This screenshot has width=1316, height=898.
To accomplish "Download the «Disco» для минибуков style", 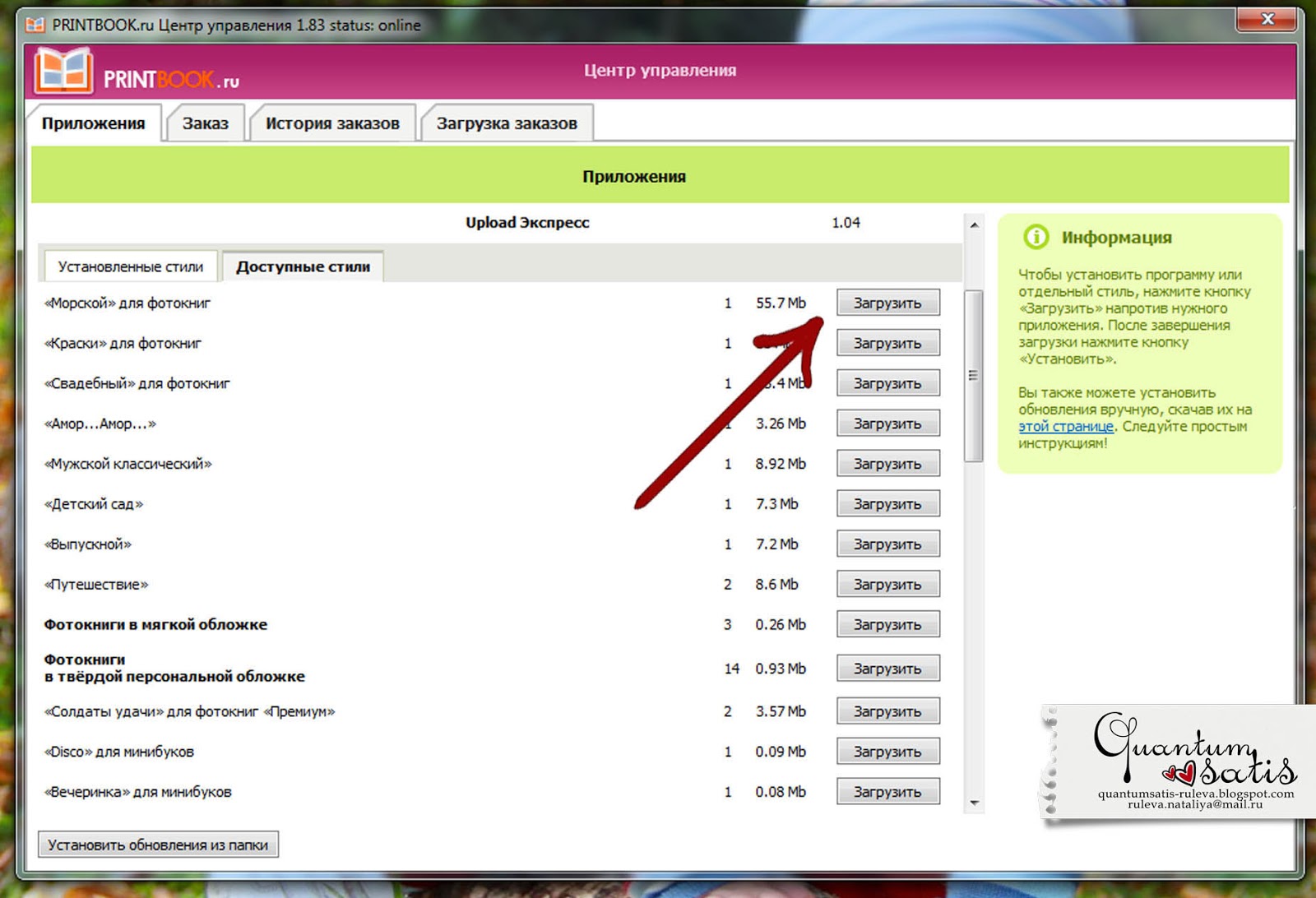I will (887, 752).
